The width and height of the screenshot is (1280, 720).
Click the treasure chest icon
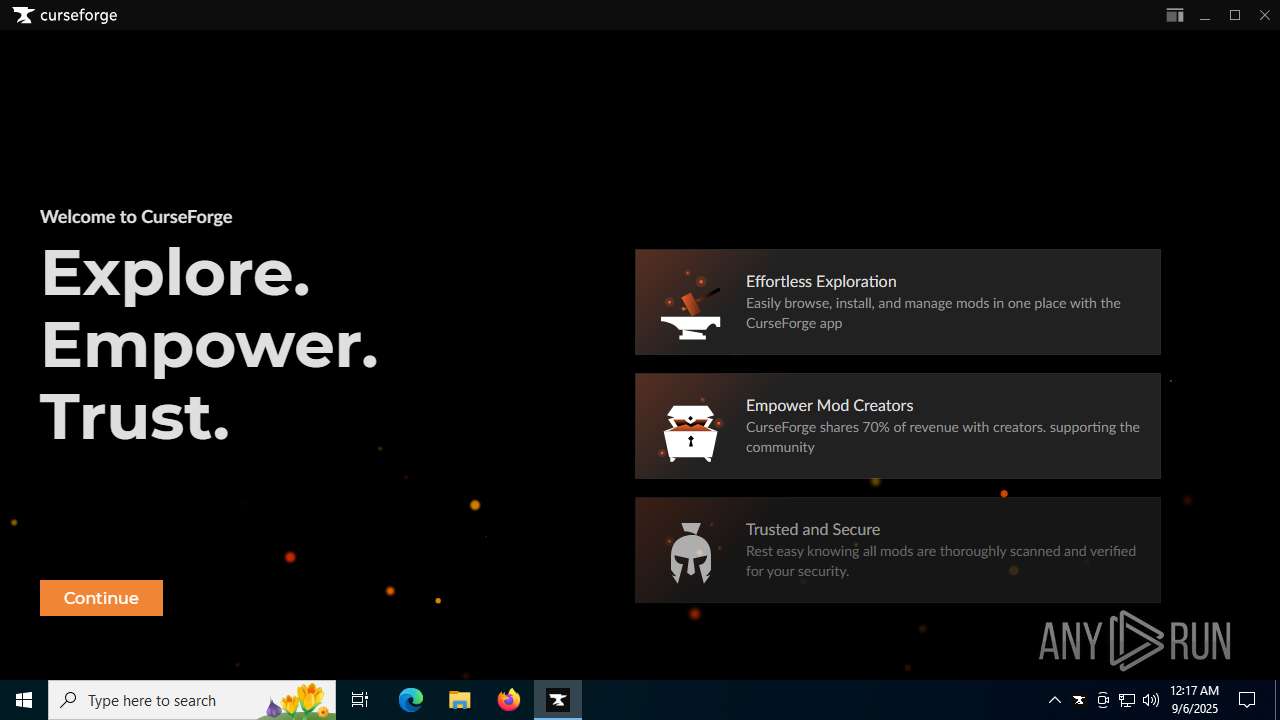(x=691, y=430)
